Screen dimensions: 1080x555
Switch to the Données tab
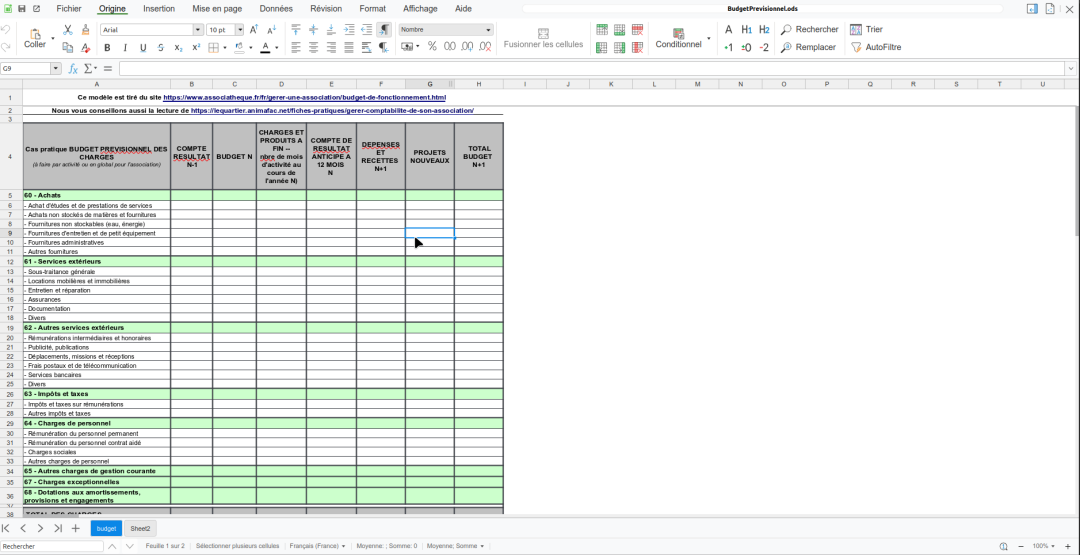(276, 9)
